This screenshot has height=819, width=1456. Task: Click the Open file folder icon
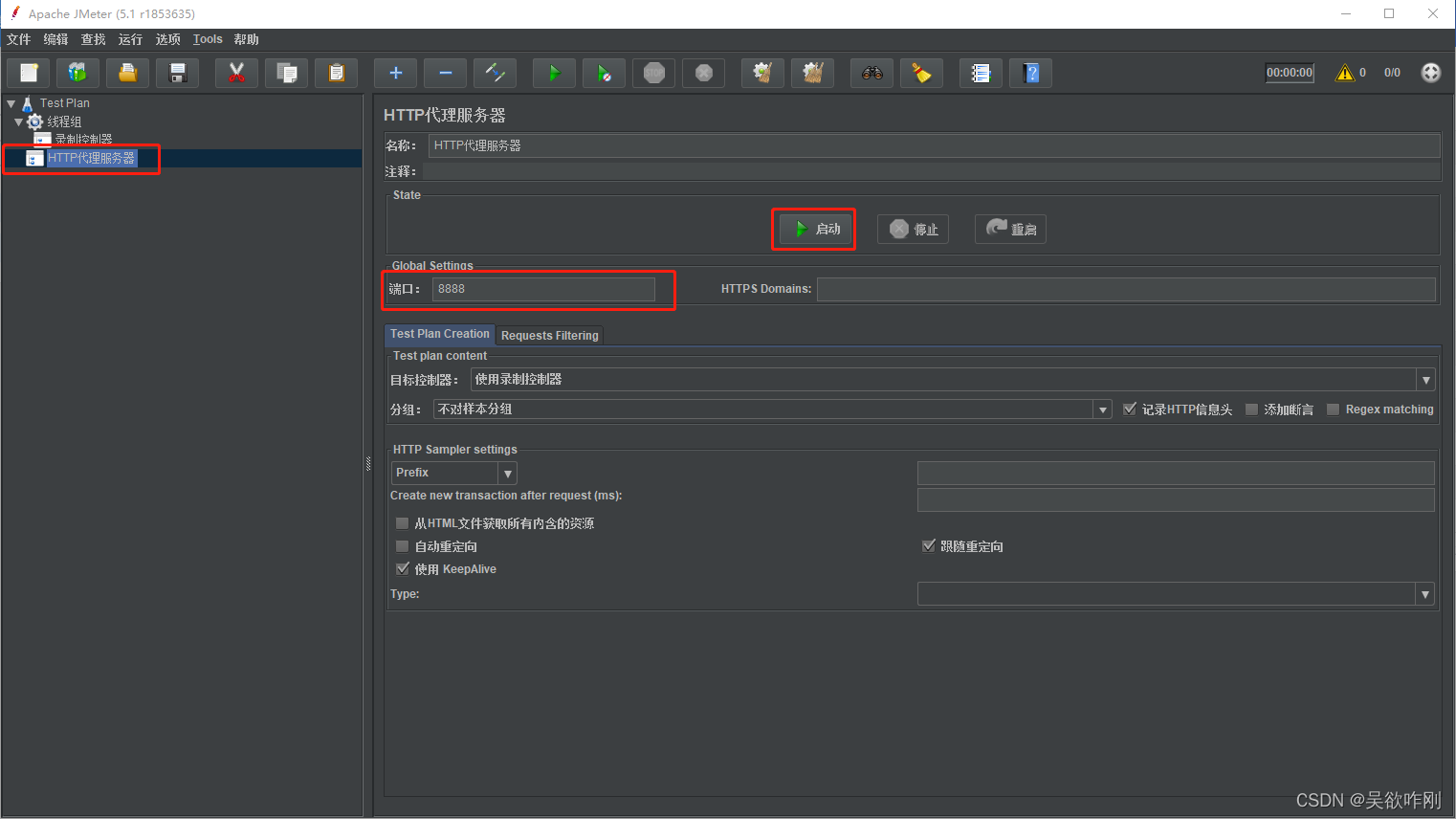[x=127, y=73]
